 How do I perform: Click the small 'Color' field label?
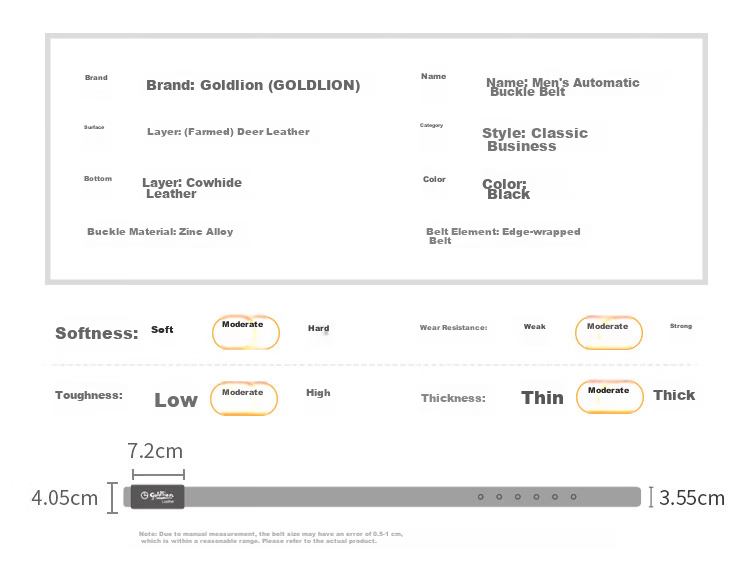tap(434, 179)
